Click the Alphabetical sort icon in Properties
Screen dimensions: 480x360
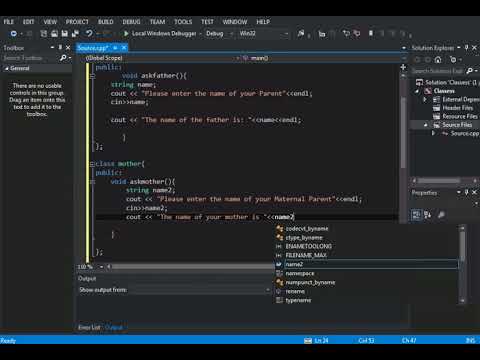click(x=428, y=215)
